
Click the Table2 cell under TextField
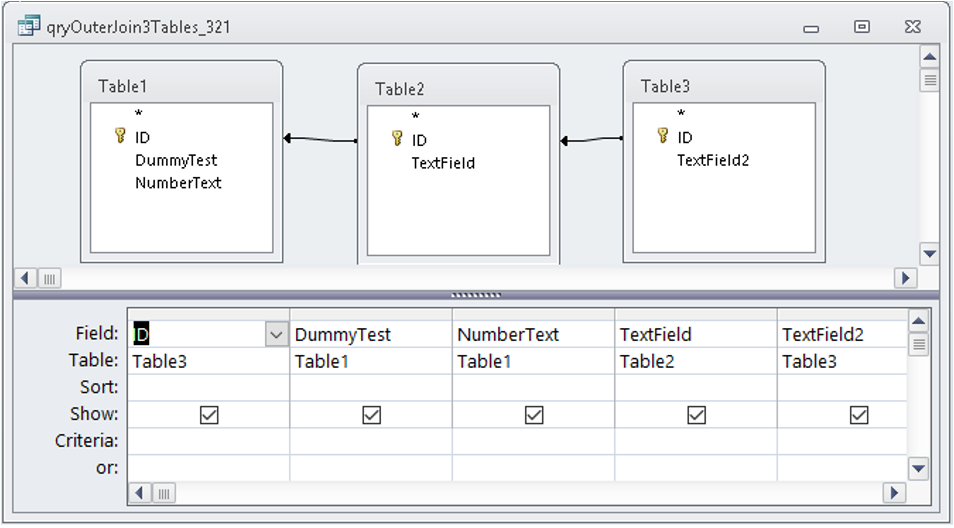[696, 361]
